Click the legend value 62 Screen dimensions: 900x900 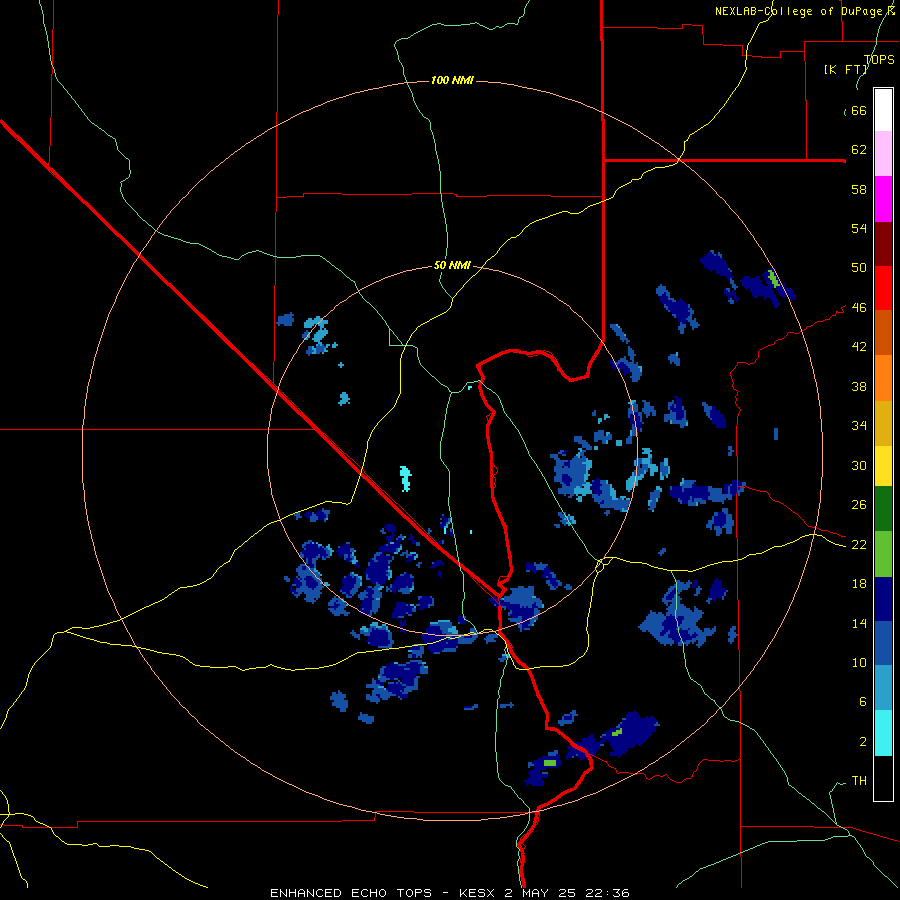tap(859, 150)
